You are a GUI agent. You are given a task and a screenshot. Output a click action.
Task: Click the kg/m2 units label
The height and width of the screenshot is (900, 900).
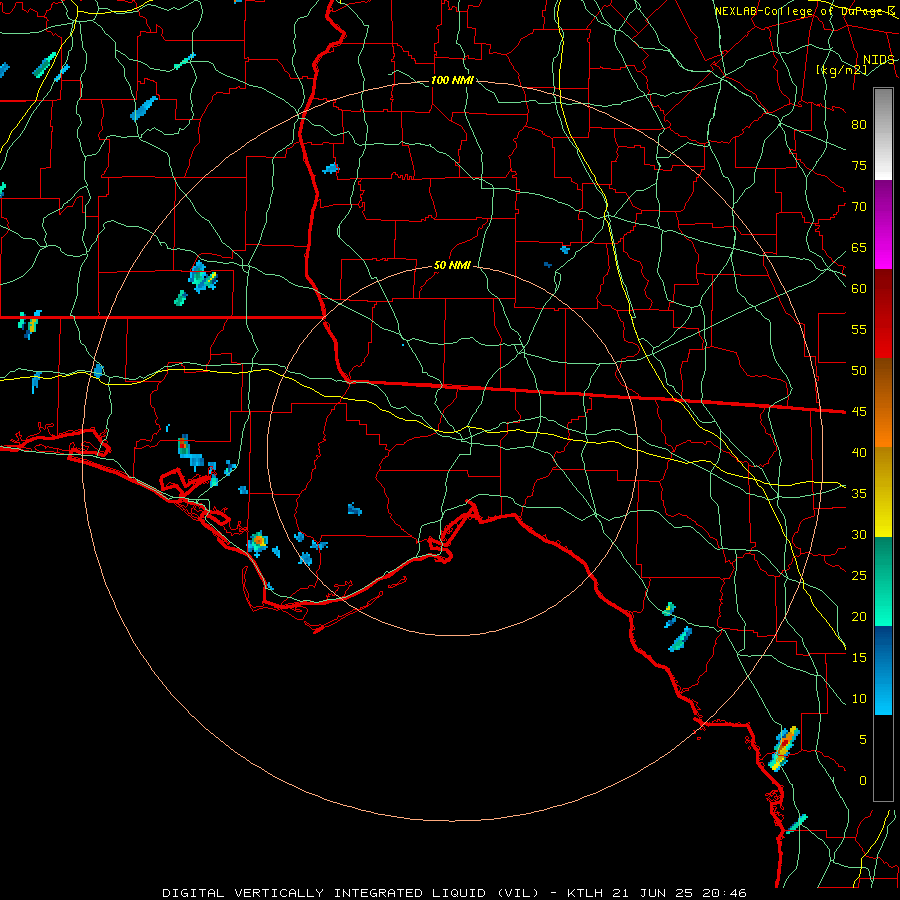click(x=841, y=70)
